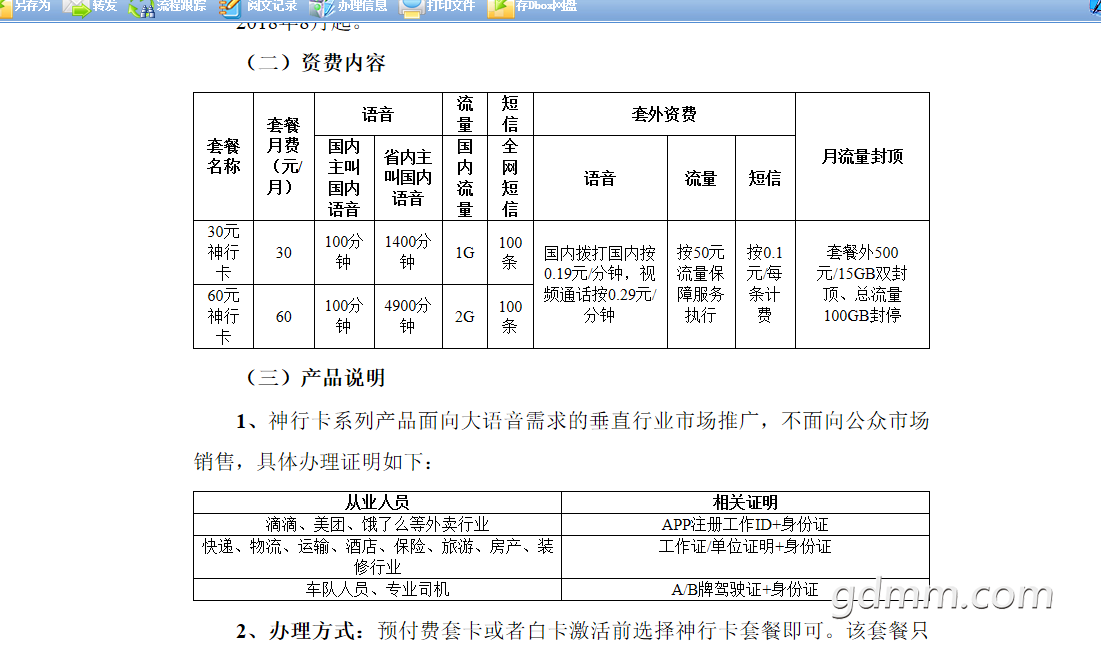Select the A/B牌驾驶证+身份证 cell
Image resolution: width=1101 pixels, height=658 pixels.
click(745, 589)
